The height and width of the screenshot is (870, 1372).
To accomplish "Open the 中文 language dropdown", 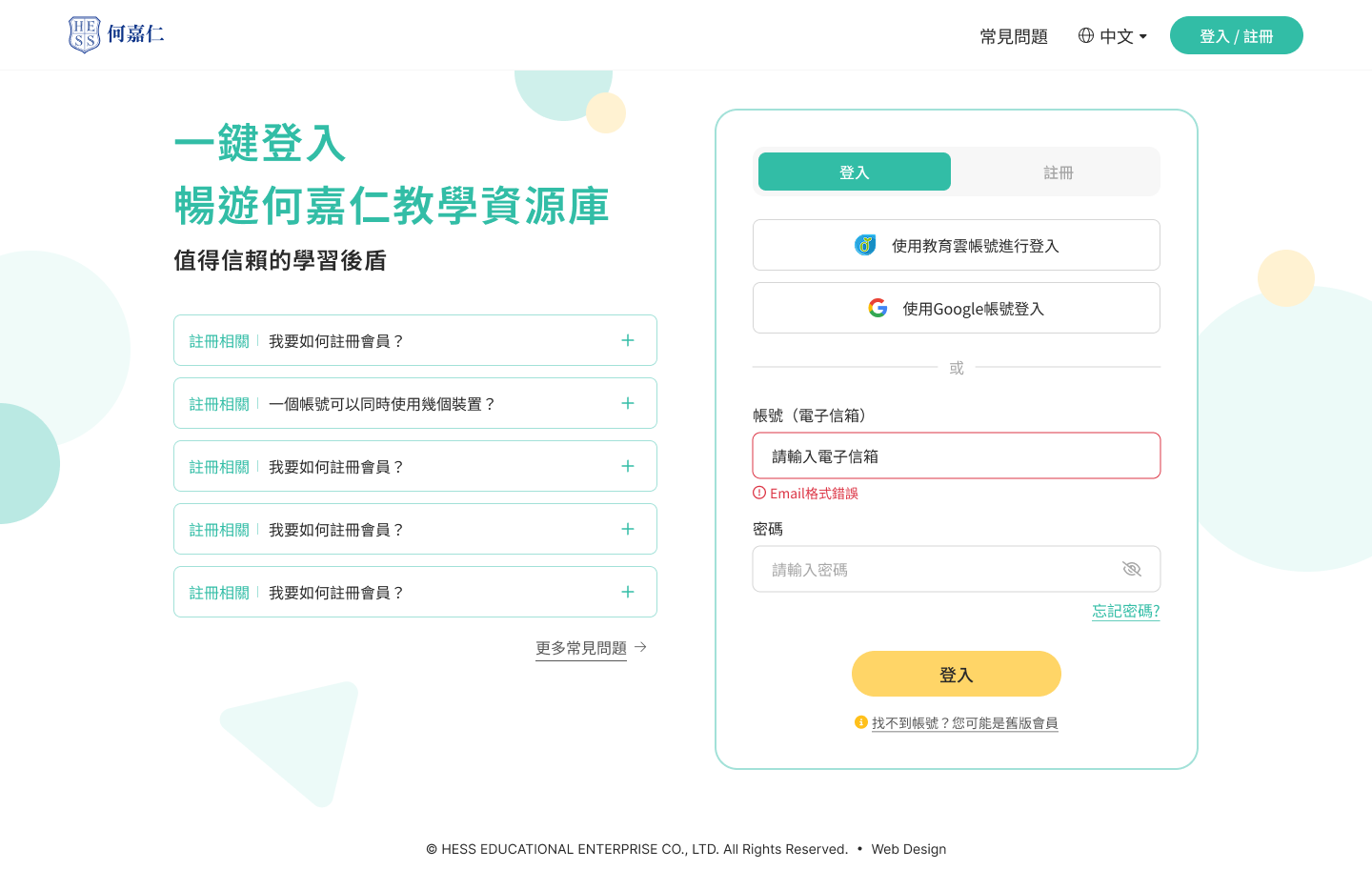I will point(1113,36).
